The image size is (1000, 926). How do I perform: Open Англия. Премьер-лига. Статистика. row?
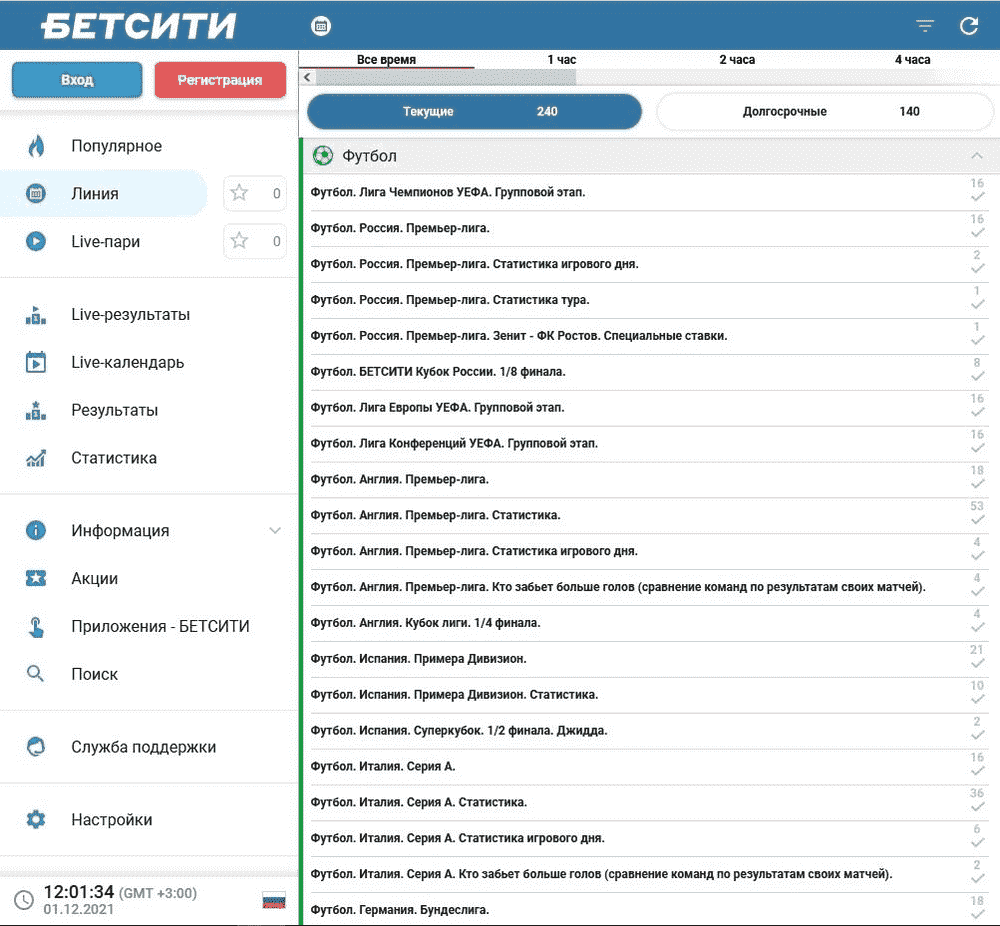click(x=646, y=515)
